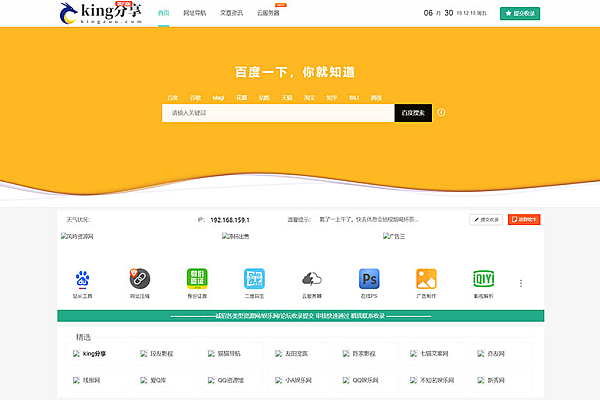This screenshot has height=400, width=600.
Task: Select the Magi search engine tab
Action: tap(218, 98)
